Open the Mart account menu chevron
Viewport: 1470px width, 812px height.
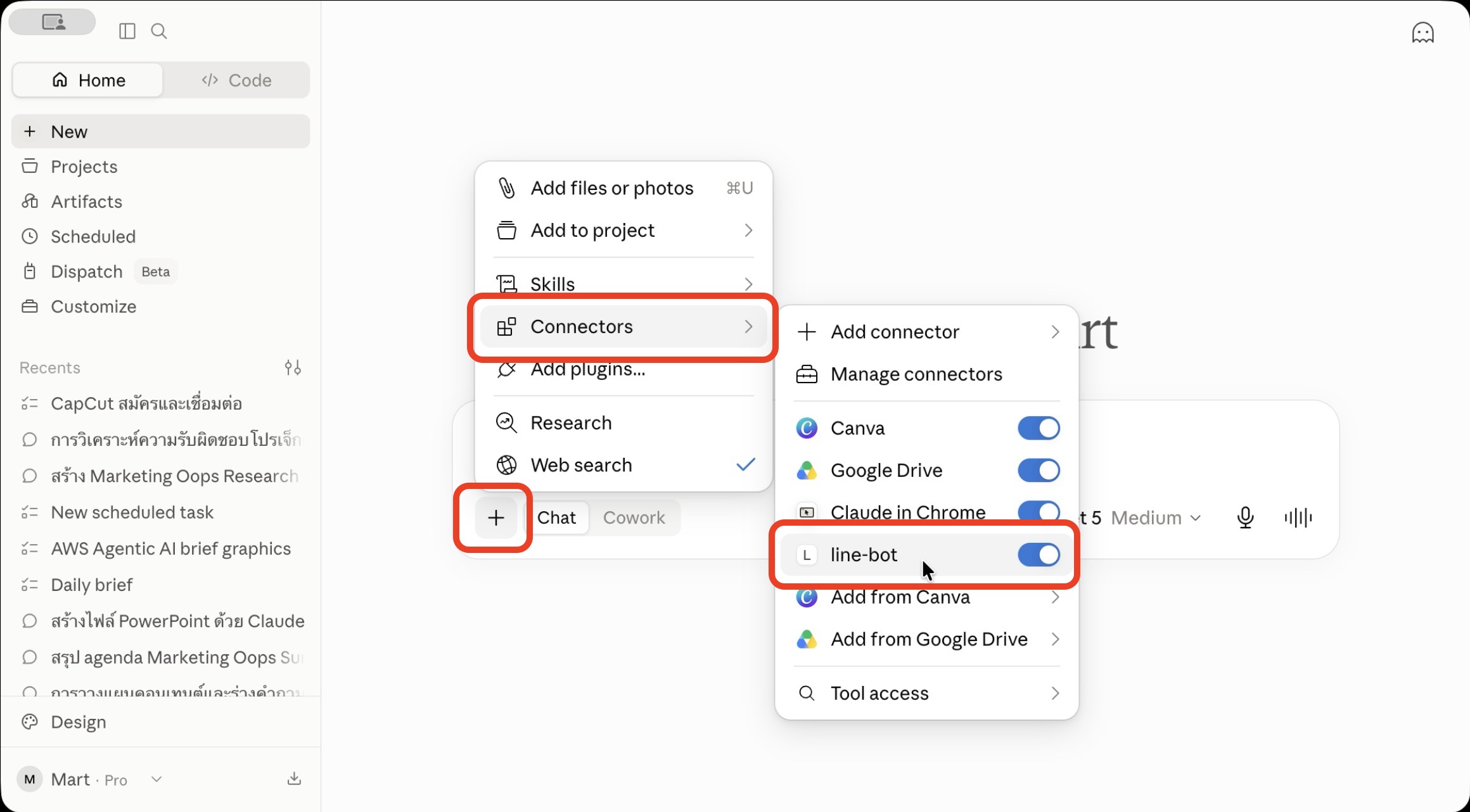[x=157, y=779]
